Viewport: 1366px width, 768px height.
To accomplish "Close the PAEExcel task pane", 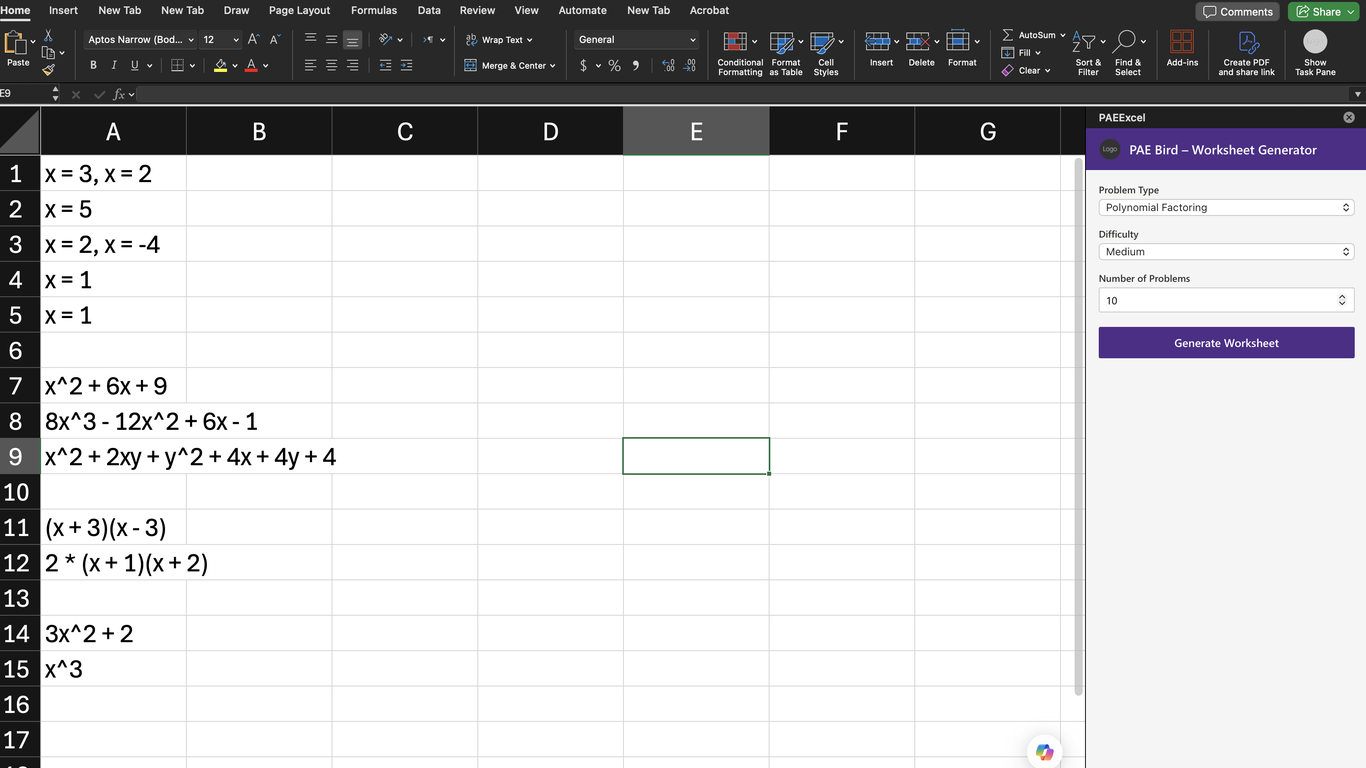I will pos(1349,117).
